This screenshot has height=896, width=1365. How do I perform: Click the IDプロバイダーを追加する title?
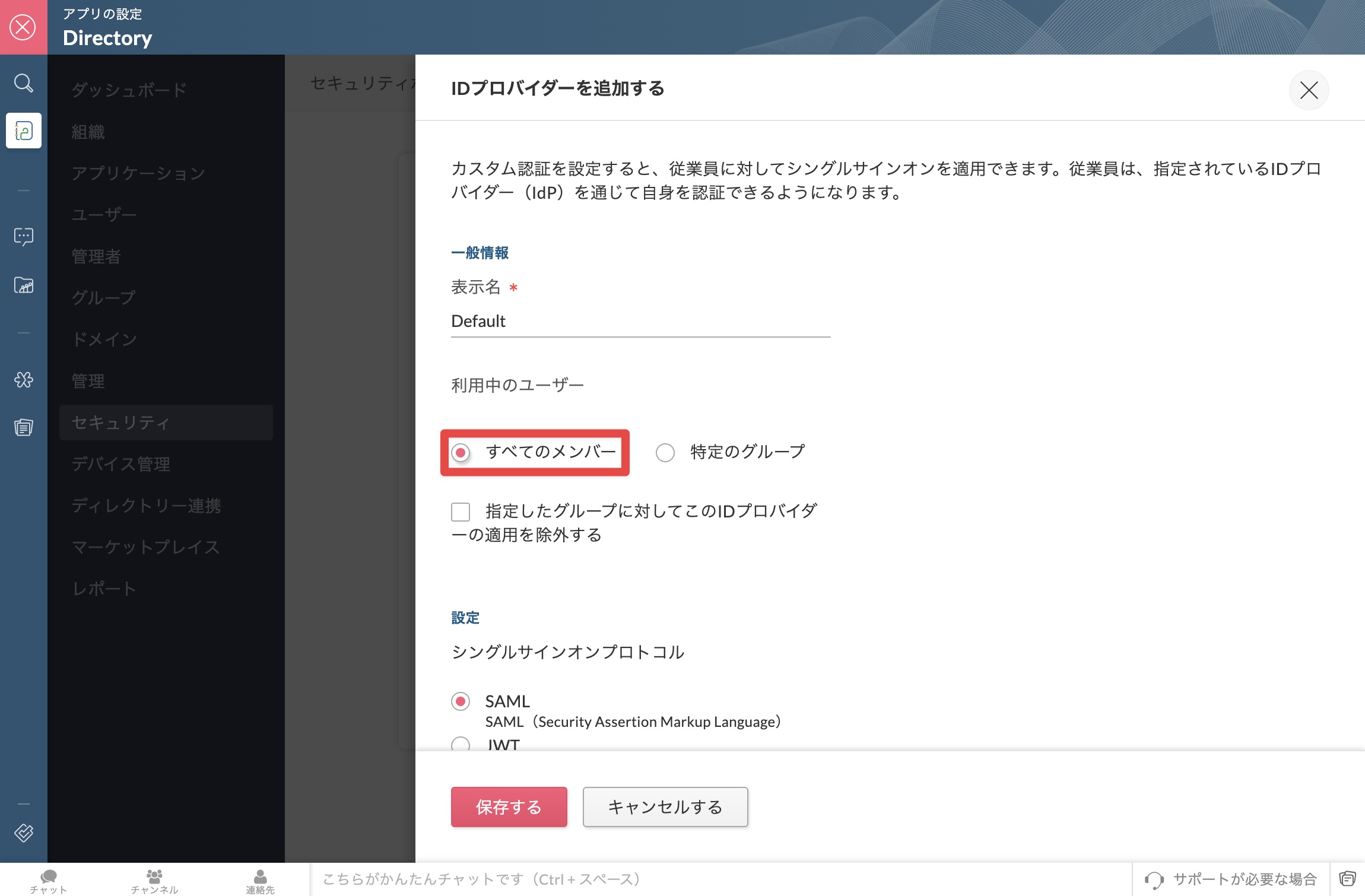[x=558, y=88]
